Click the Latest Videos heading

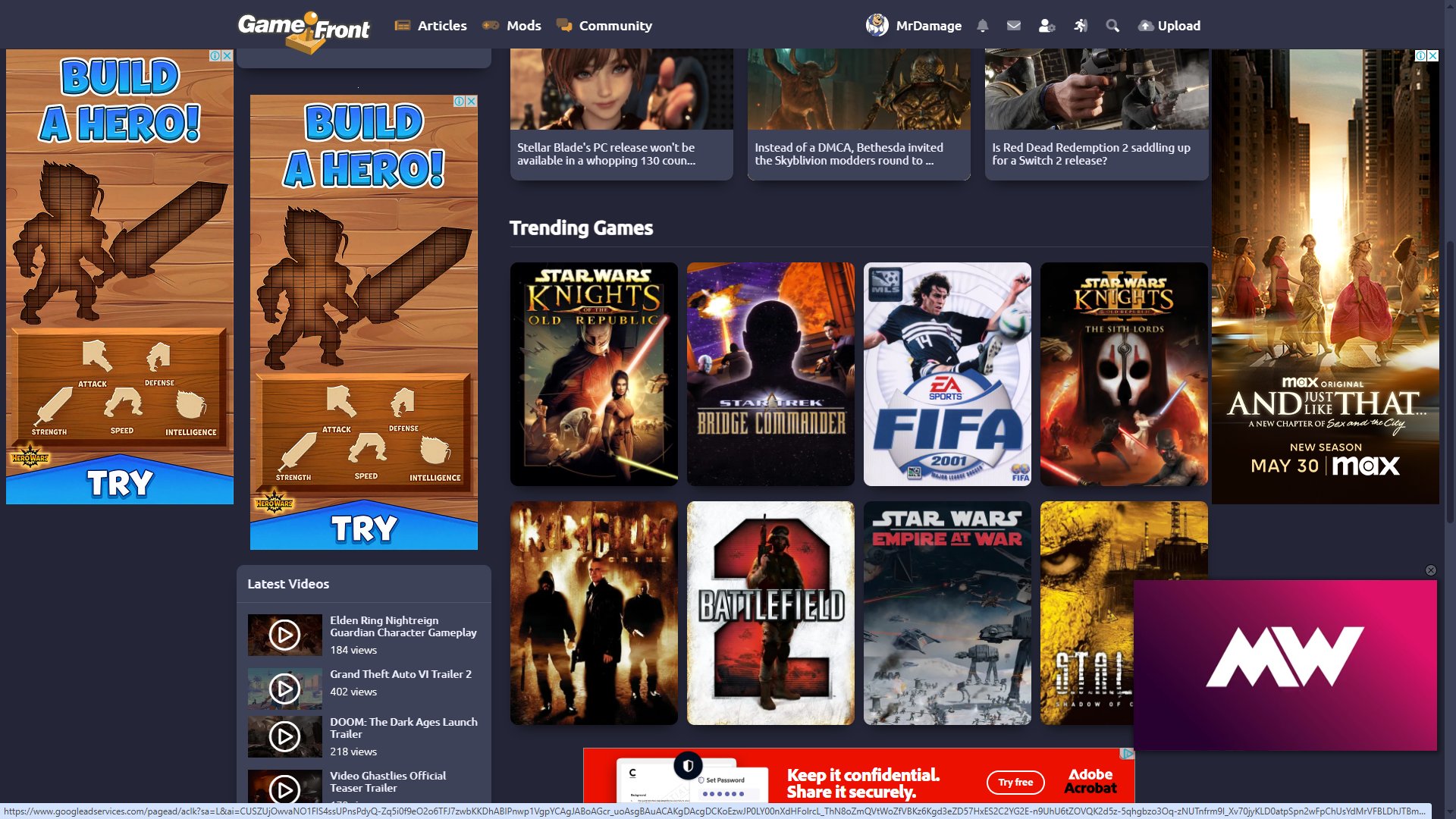[288, 584]
